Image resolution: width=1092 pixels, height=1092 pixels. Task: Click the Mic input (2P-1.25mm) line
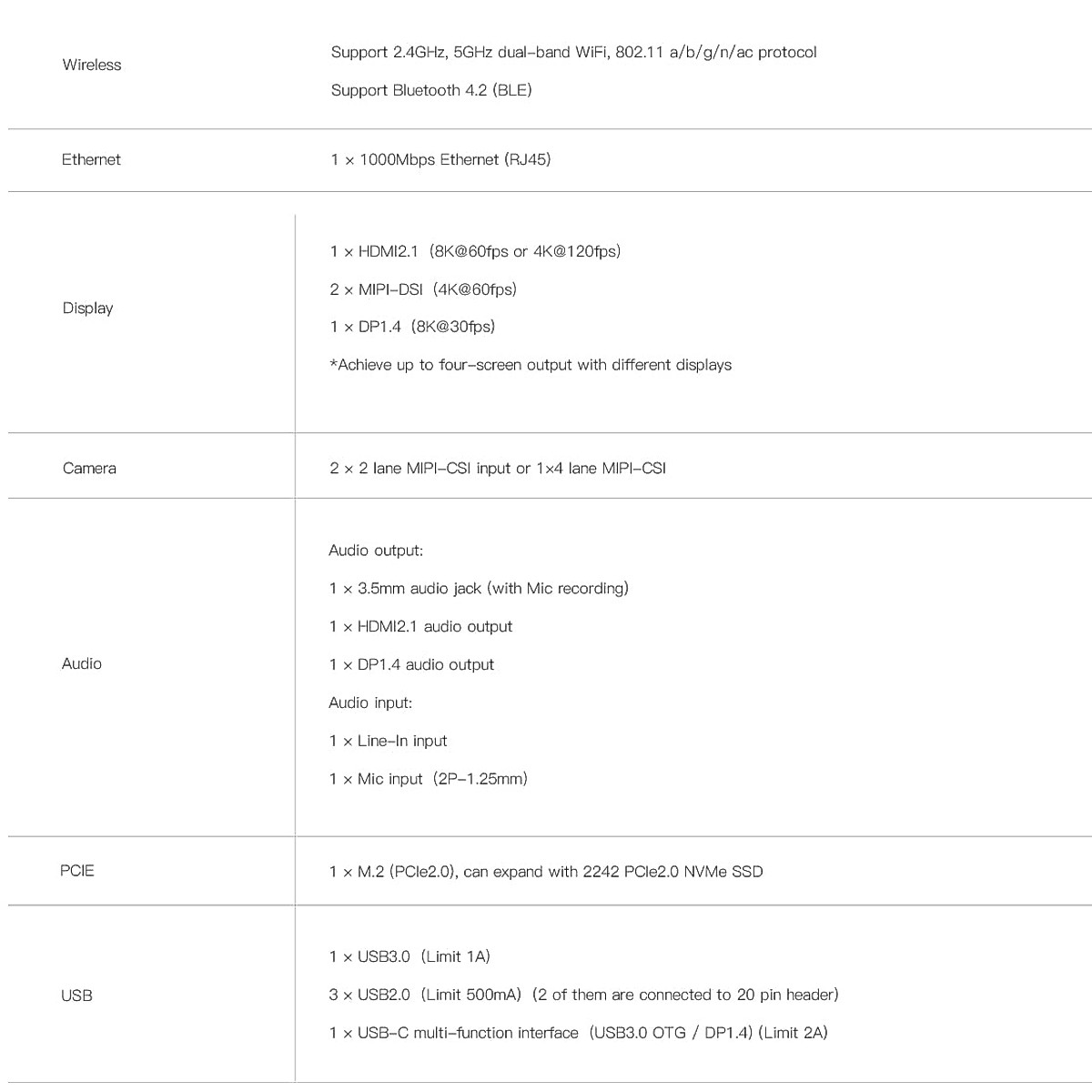pyautogui.click(x=429, y=779)
